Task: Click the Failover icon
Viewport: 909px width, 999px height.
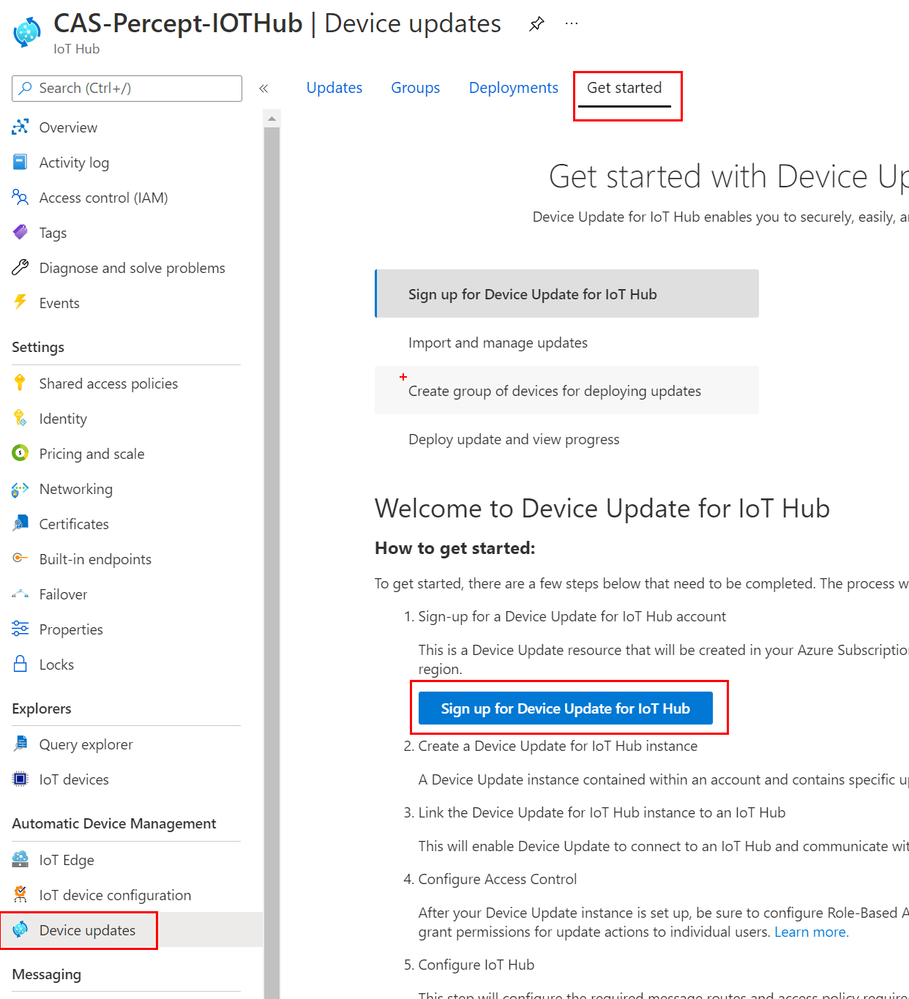Action: pos(20,594)
